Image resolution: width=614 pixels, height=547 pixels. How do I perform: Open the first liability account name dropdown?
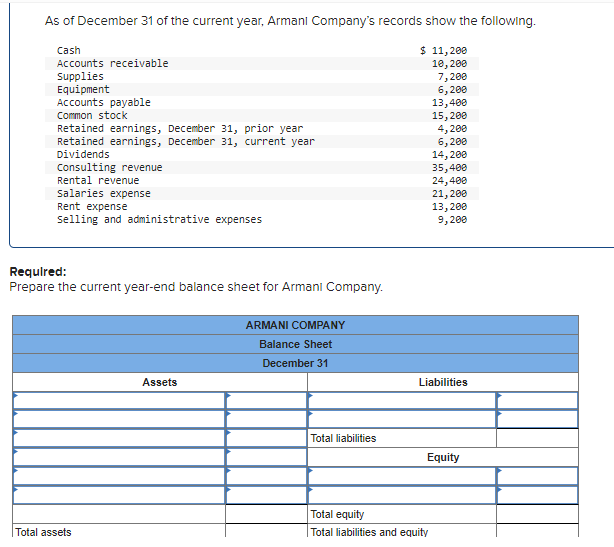click(x=402, y=401)
